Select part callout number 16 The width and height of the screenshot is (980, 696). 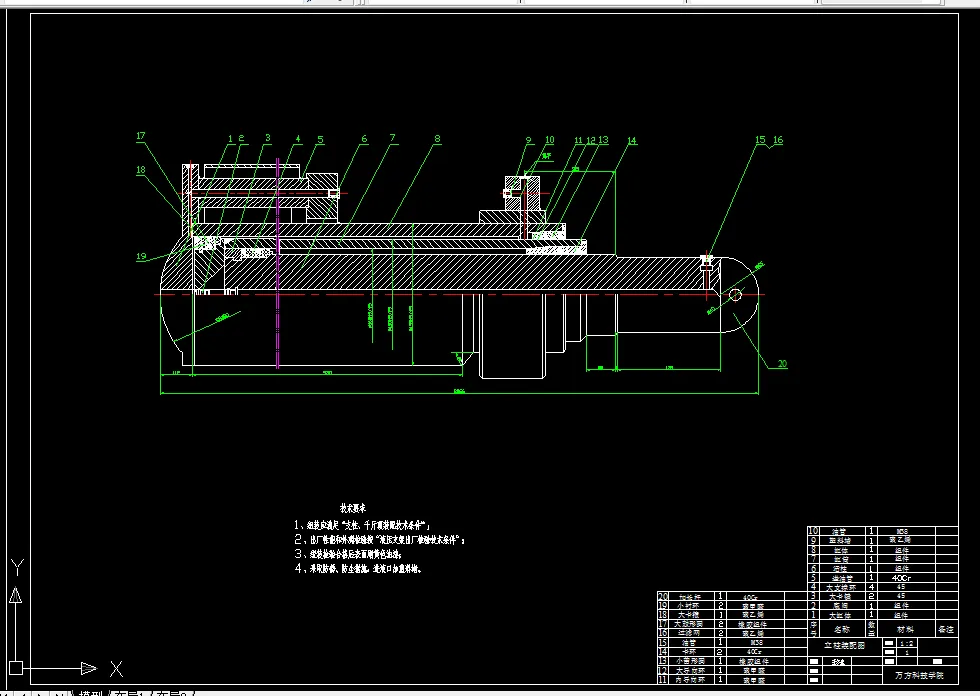pos(778,139)
